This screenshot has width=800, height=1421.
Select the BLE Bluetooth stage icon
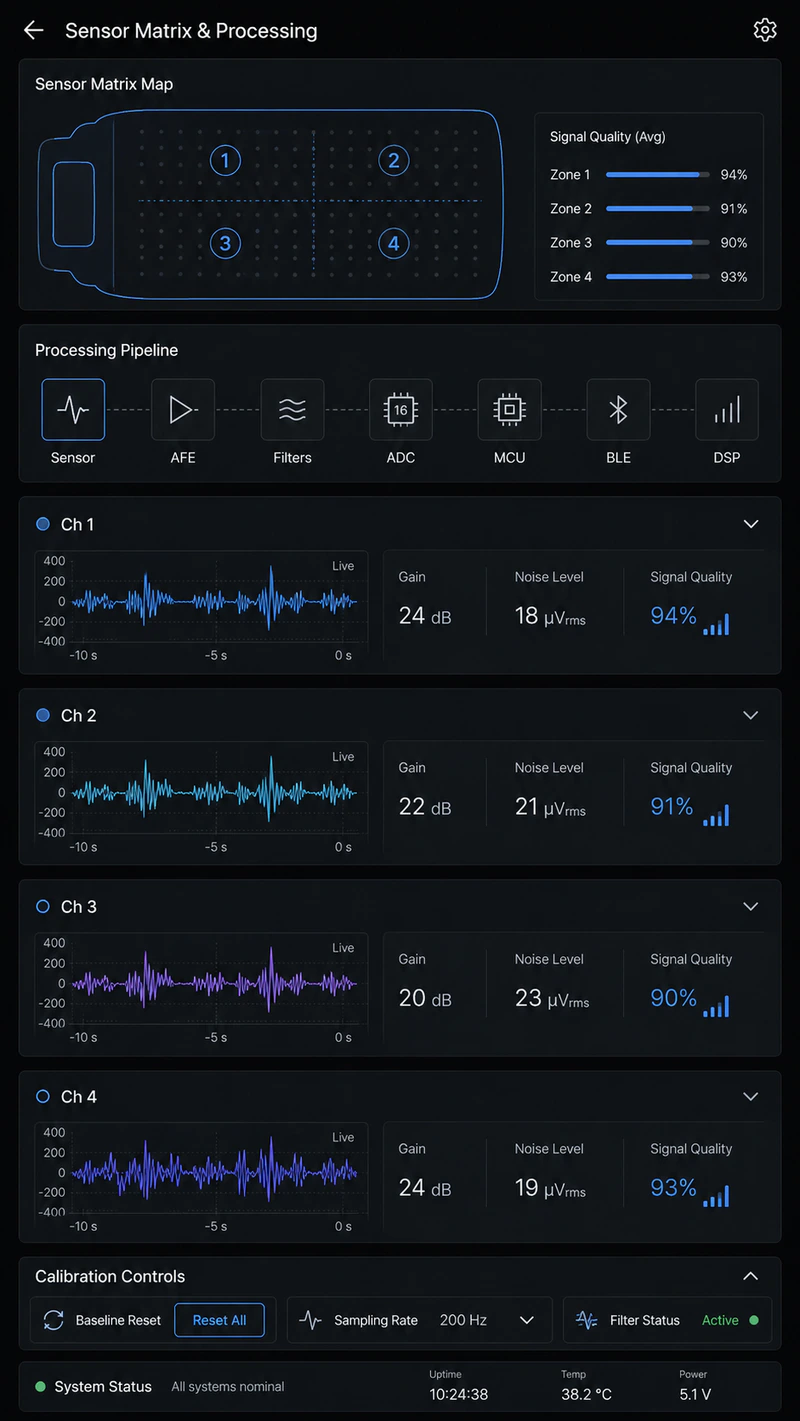[x=618, y=410]
